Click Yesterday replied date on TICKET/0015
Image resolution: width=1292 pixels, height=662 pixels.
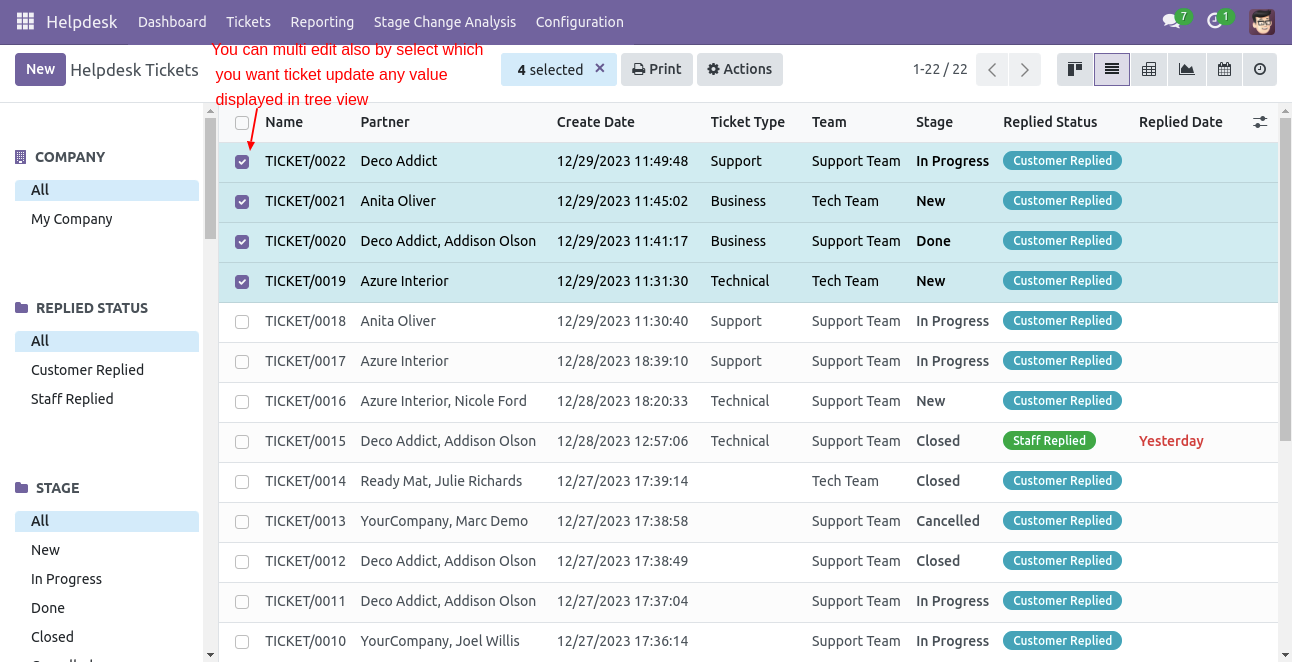(1171, 441)
